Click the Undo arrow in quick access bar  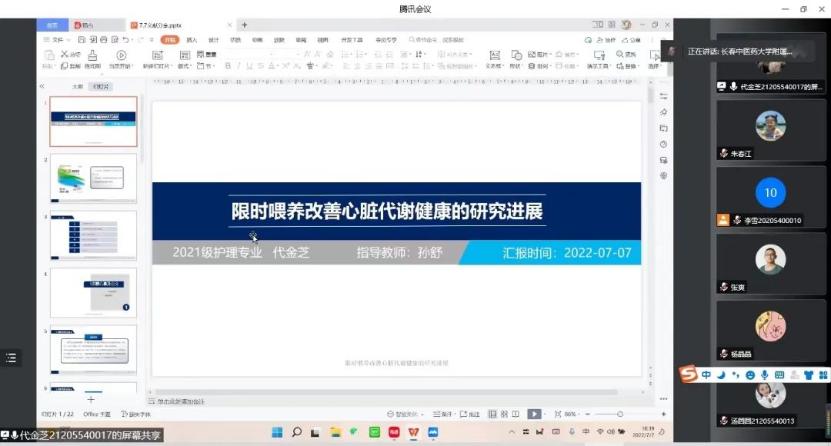tap(126, 40)
